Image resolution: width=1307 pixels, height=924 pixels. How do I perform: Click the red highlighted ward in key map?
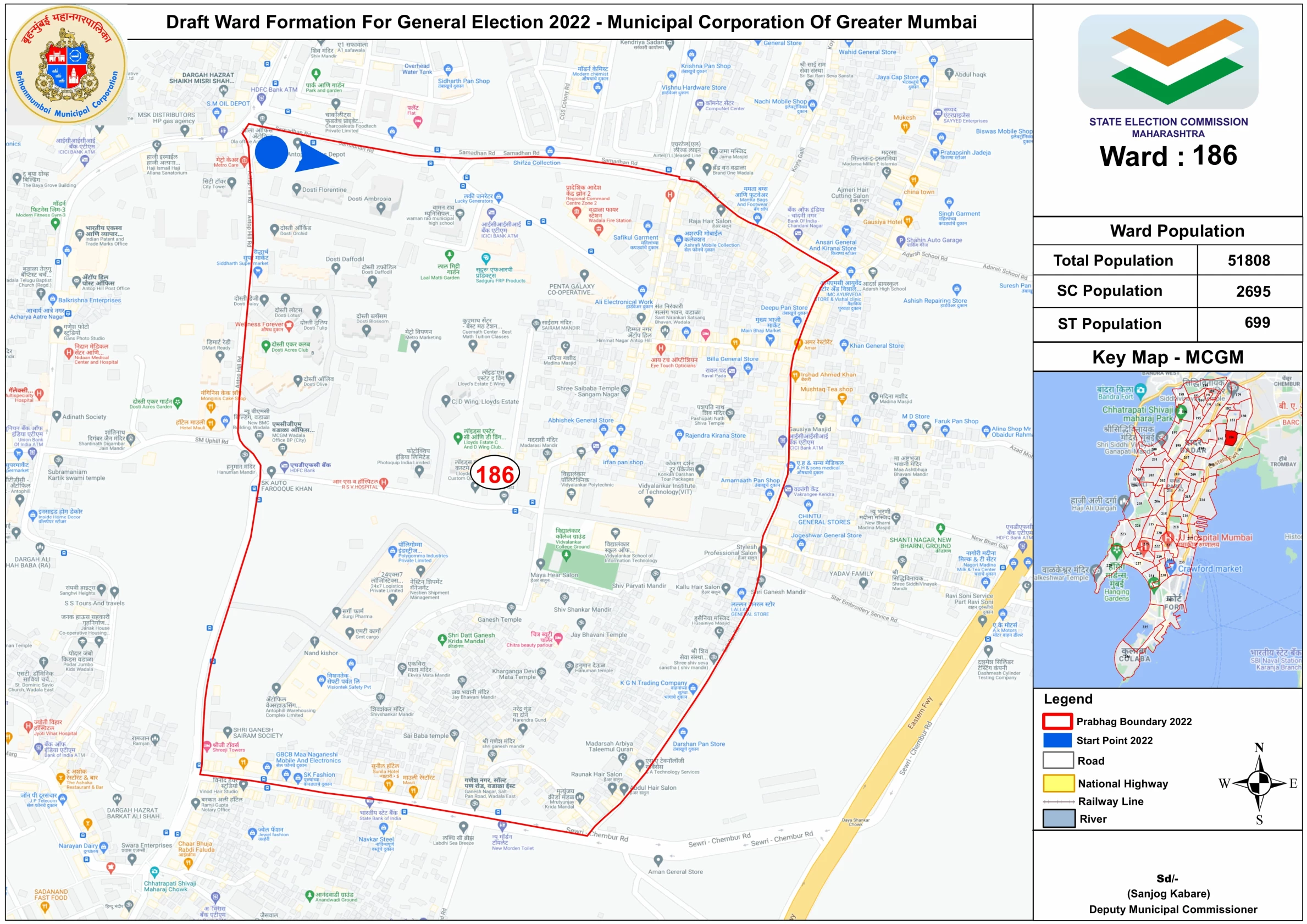click(x=1231, y=438)
